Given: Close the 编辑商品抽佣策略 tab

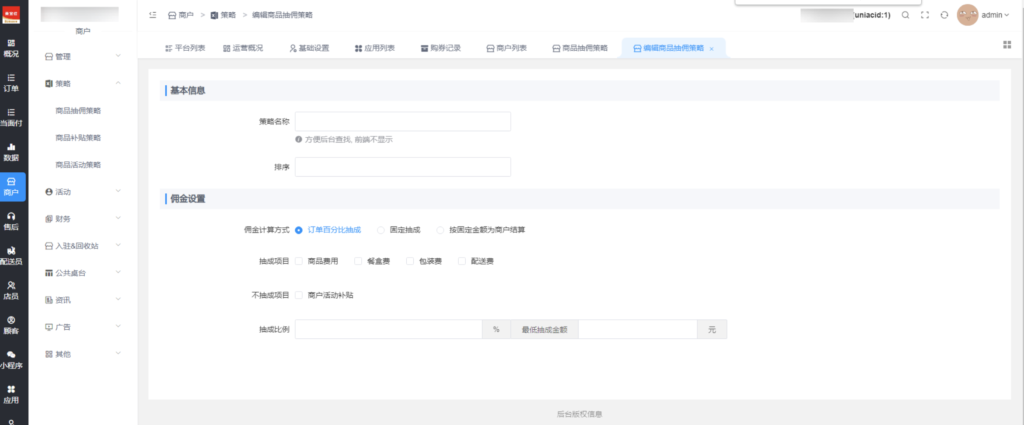Looking at the screenshot, I should 711,49.
